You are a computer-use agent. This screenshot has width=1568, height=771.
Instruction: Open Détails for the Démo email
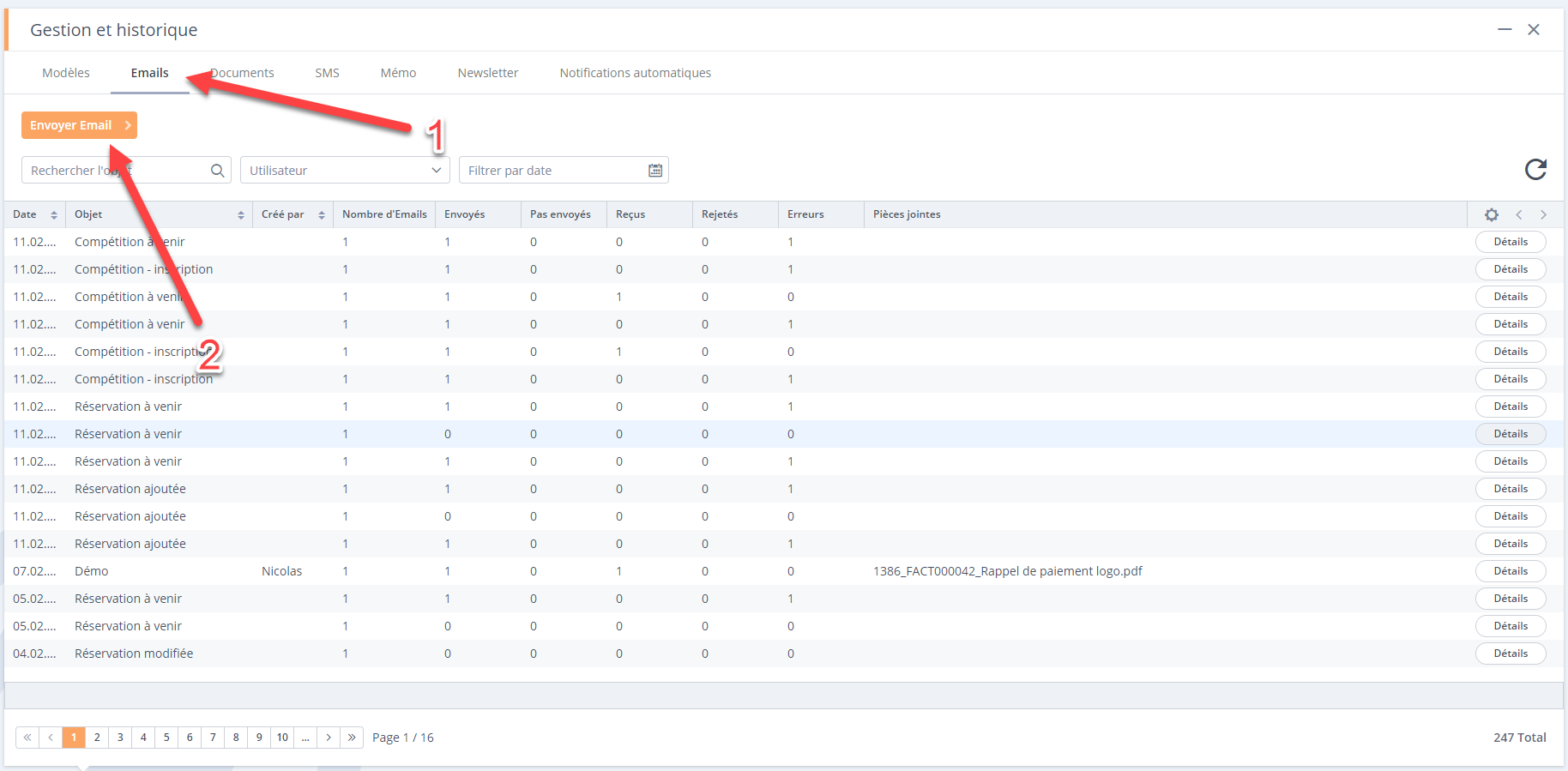pyautogui.click(x=1511, y=571)
